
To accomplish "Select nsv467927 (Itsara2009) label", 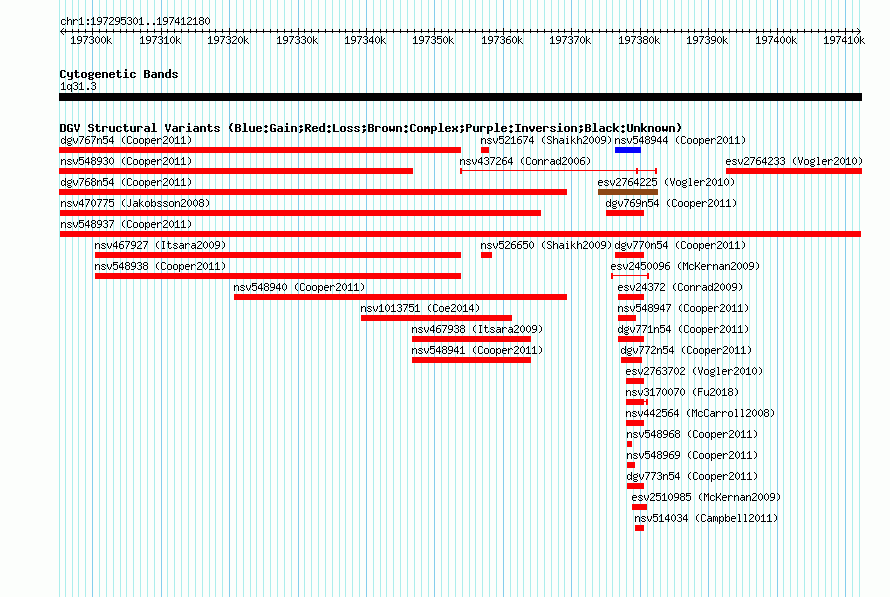I will 160,245.
